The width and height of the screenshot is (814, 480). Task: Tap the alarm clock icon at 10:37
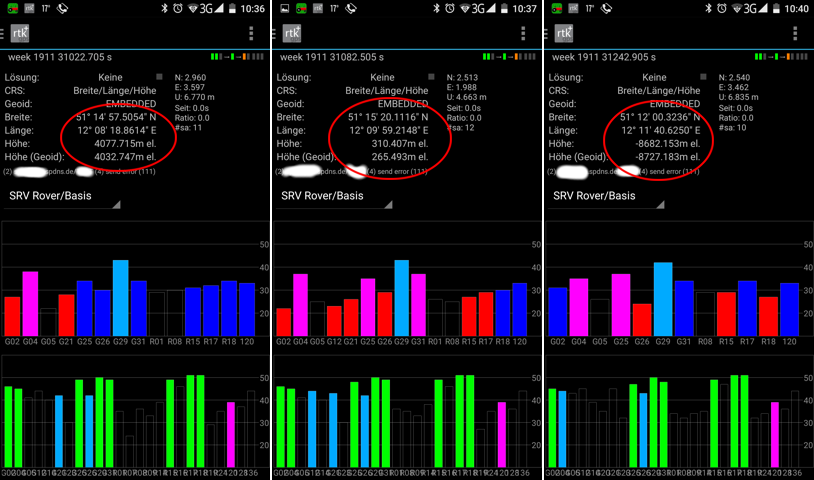(x=451, y=8)
